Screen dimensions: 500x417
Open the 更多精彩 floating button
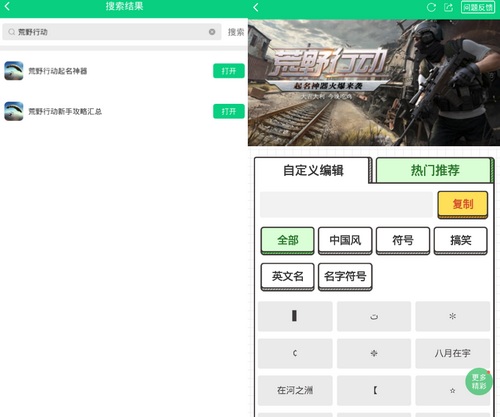(x=479, y=382)
